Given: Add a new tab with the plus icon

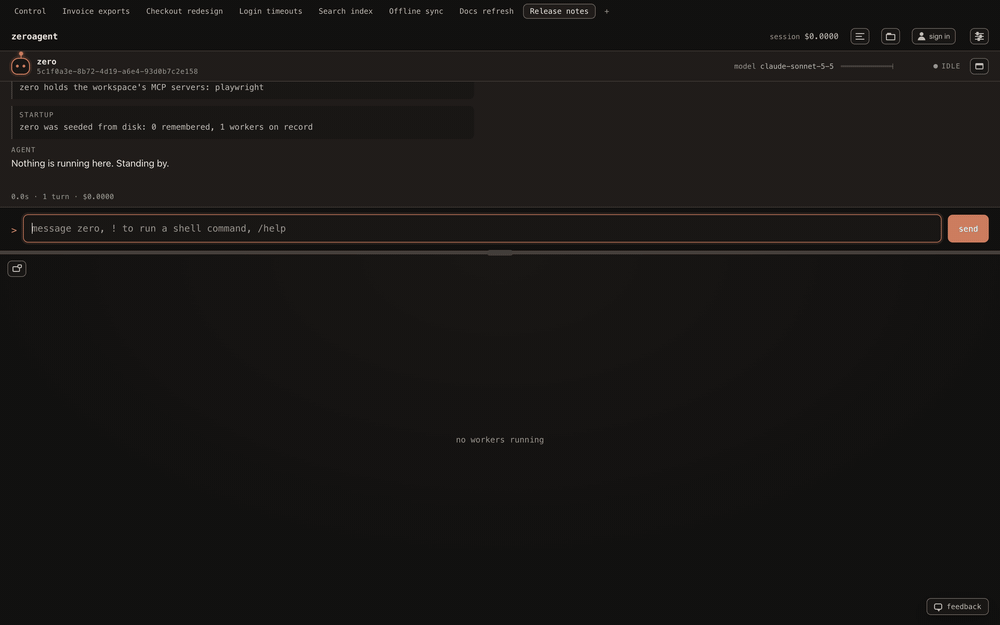Looking at the screenshot, I should [607, 11].
